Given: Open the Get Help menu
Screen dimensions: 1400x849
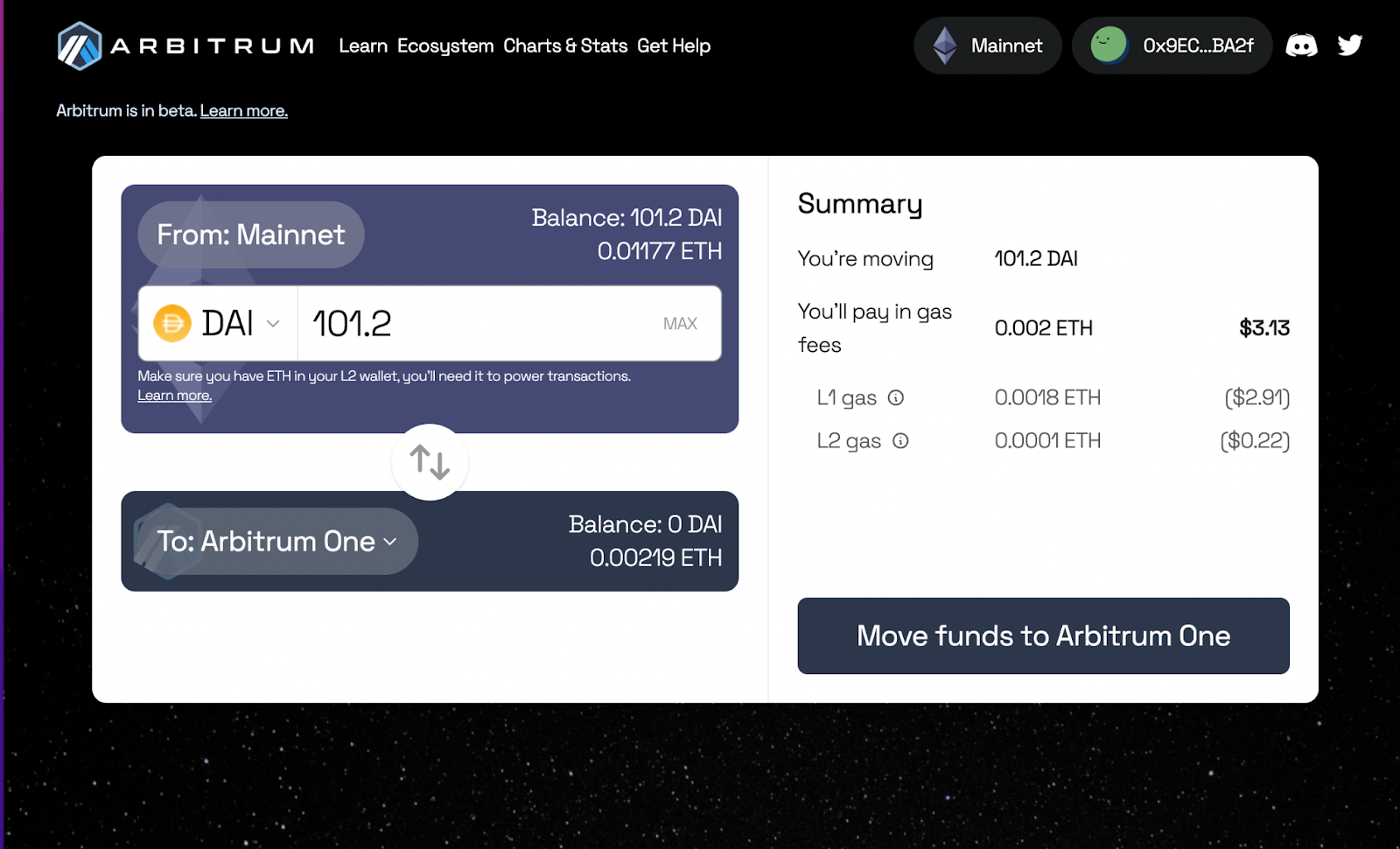Looking at the screenshot, I should [x=674, y=46].
